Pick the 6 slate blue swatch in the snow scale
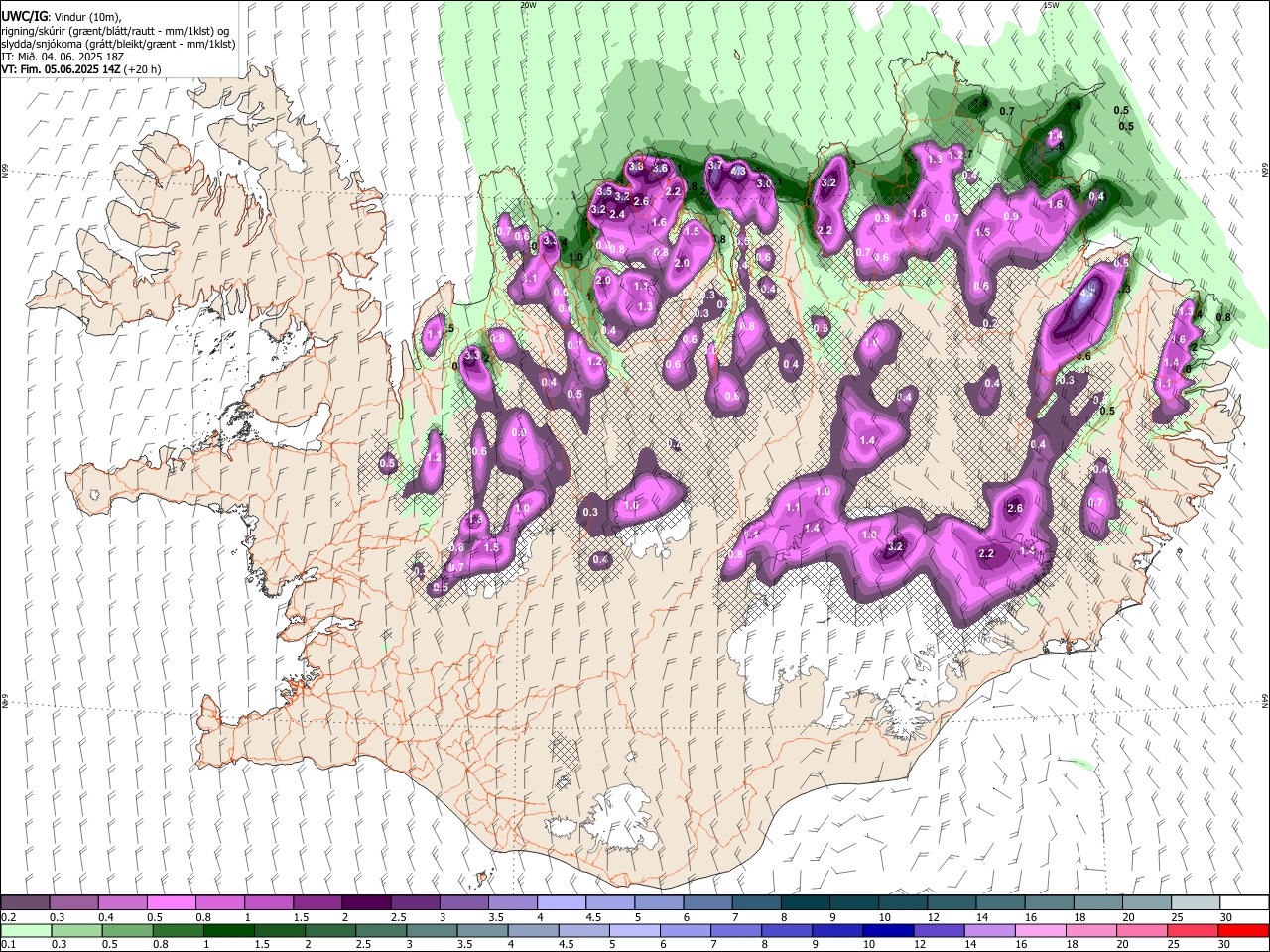The image size is (1270, 952). click(706, 903)
